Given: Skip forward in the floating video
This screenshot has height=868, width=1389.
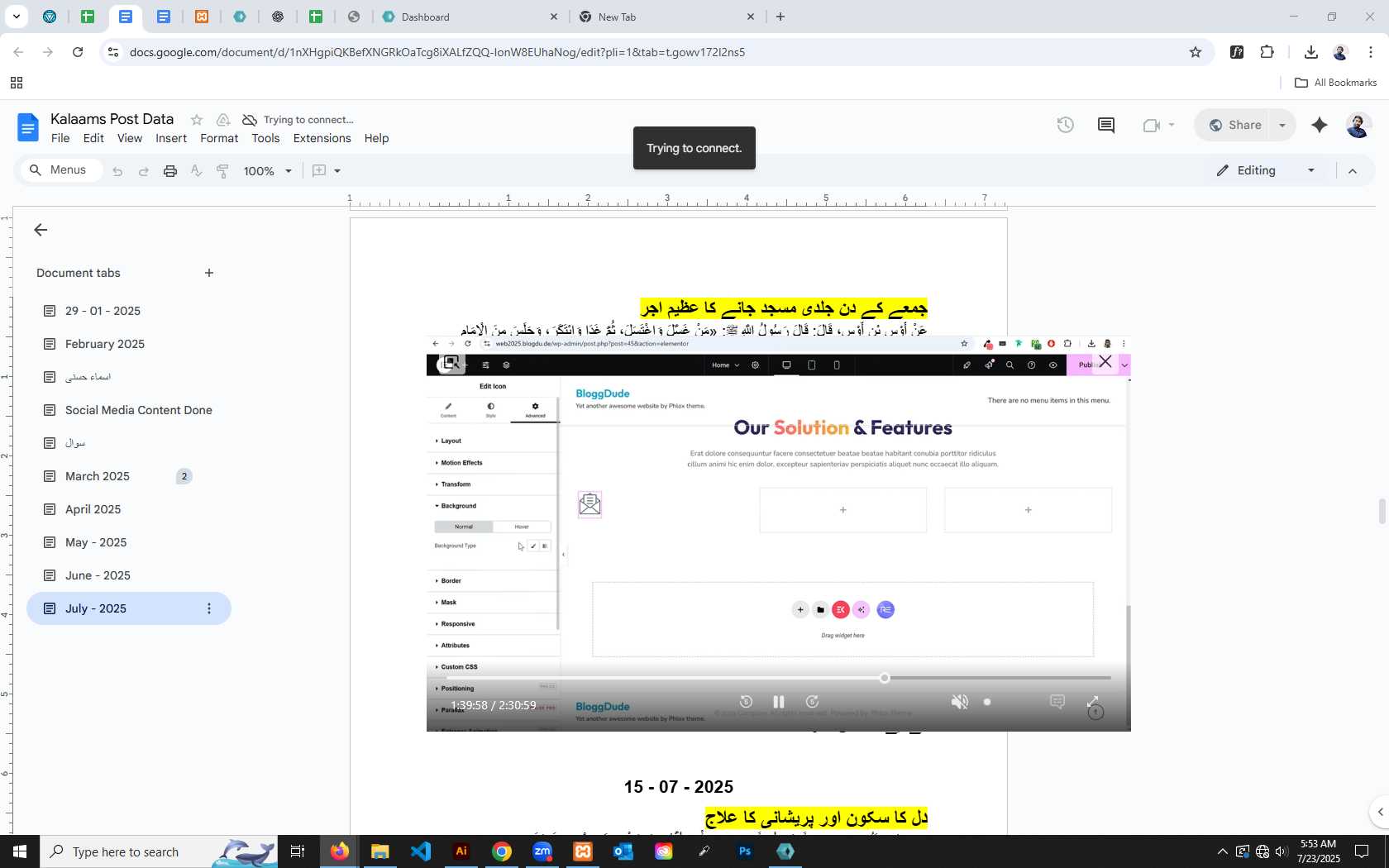Looking at the screenshot, I should coord(812,702).
